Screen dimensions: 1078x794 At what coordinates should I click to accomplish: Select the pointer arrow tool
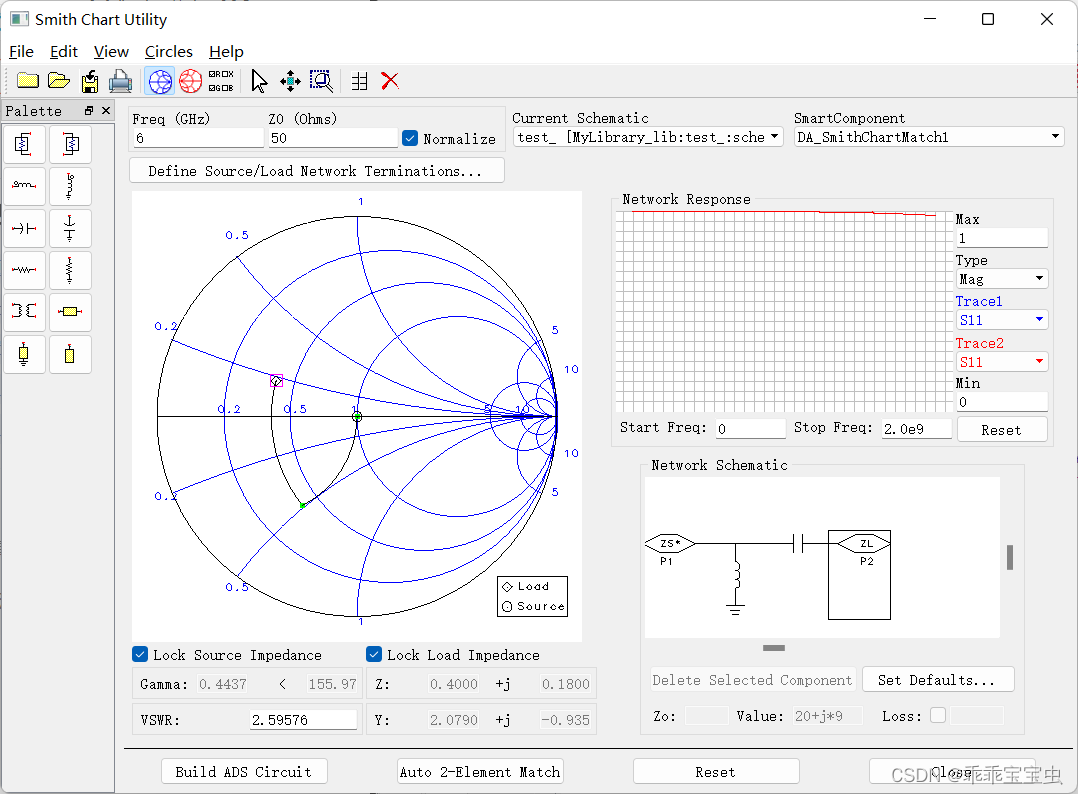pos(258,81)
